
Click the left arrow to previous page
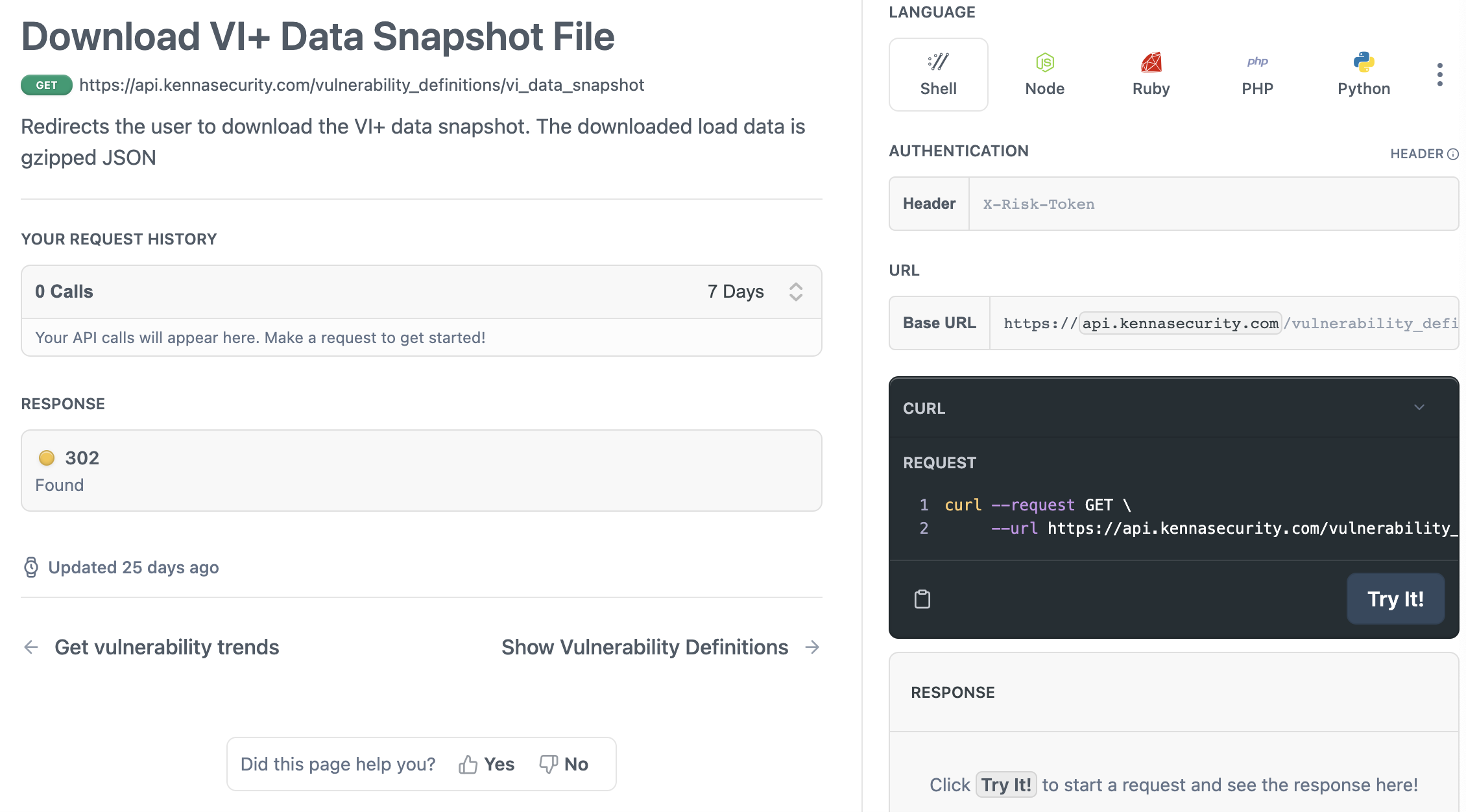(30, 647)
